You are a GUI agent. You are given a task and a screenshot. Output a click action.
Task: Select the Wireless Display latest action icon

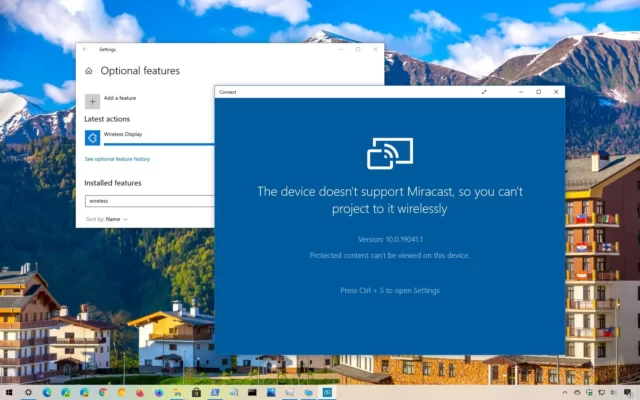[92, 138]
